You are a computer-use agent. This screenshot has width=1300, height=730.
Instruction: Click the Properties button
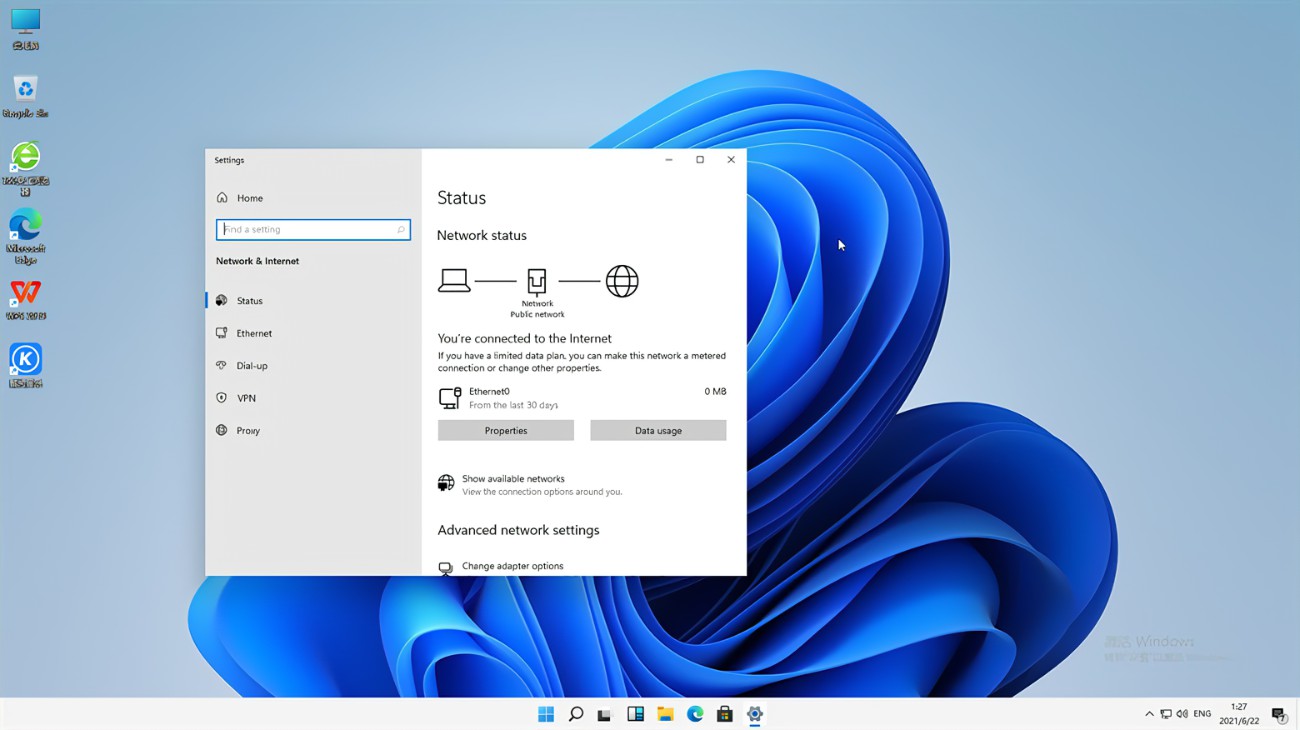(505, 431)
